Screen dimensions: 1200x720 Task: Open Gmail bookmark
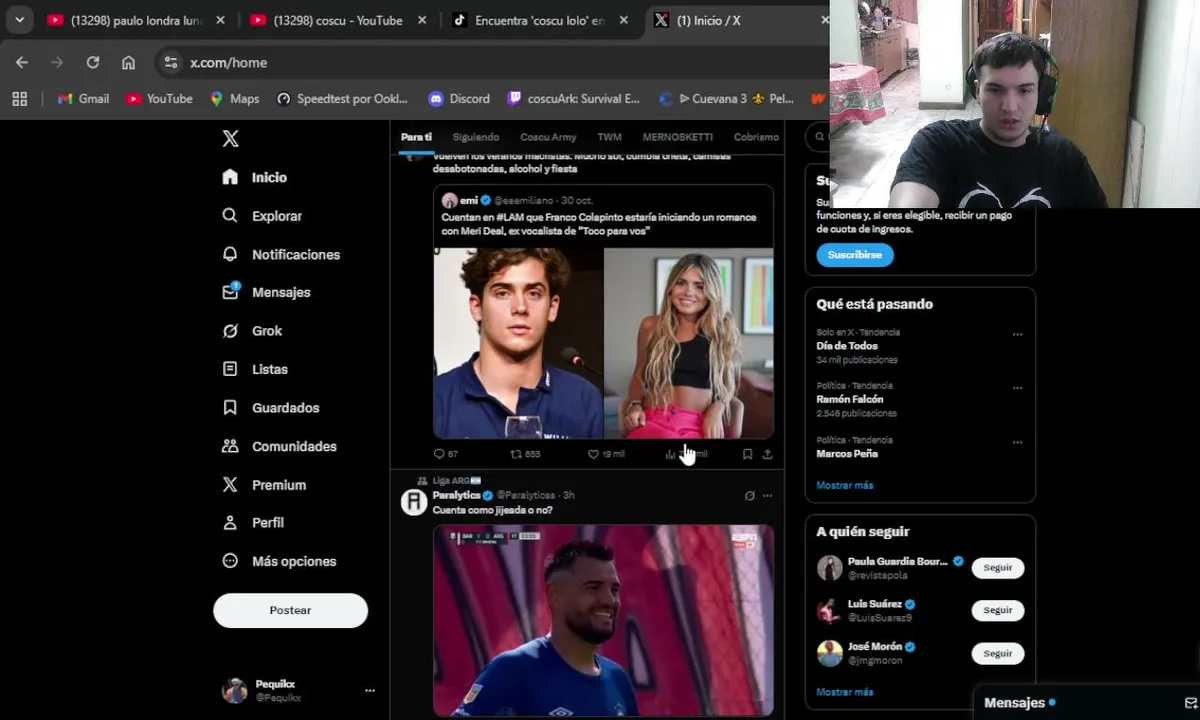[x=83, y=99]
